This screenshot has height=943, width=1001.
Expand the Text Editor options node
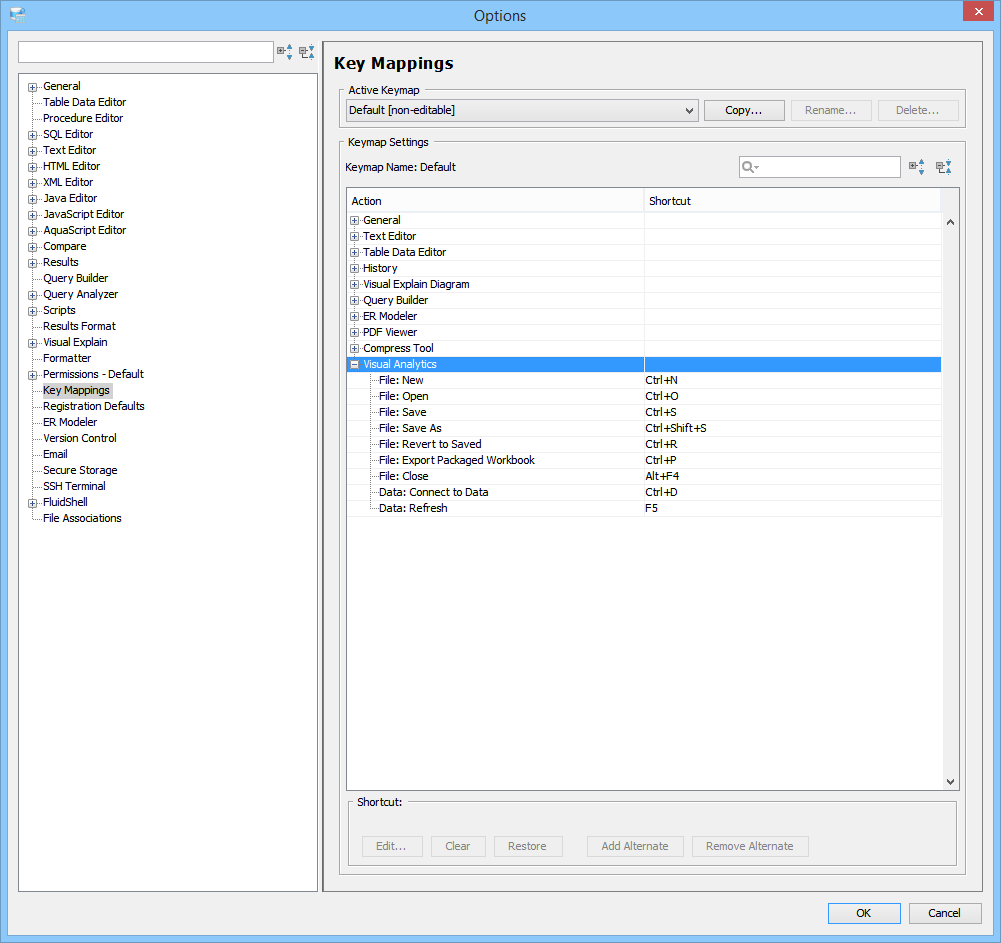click(x=33, y=151)
